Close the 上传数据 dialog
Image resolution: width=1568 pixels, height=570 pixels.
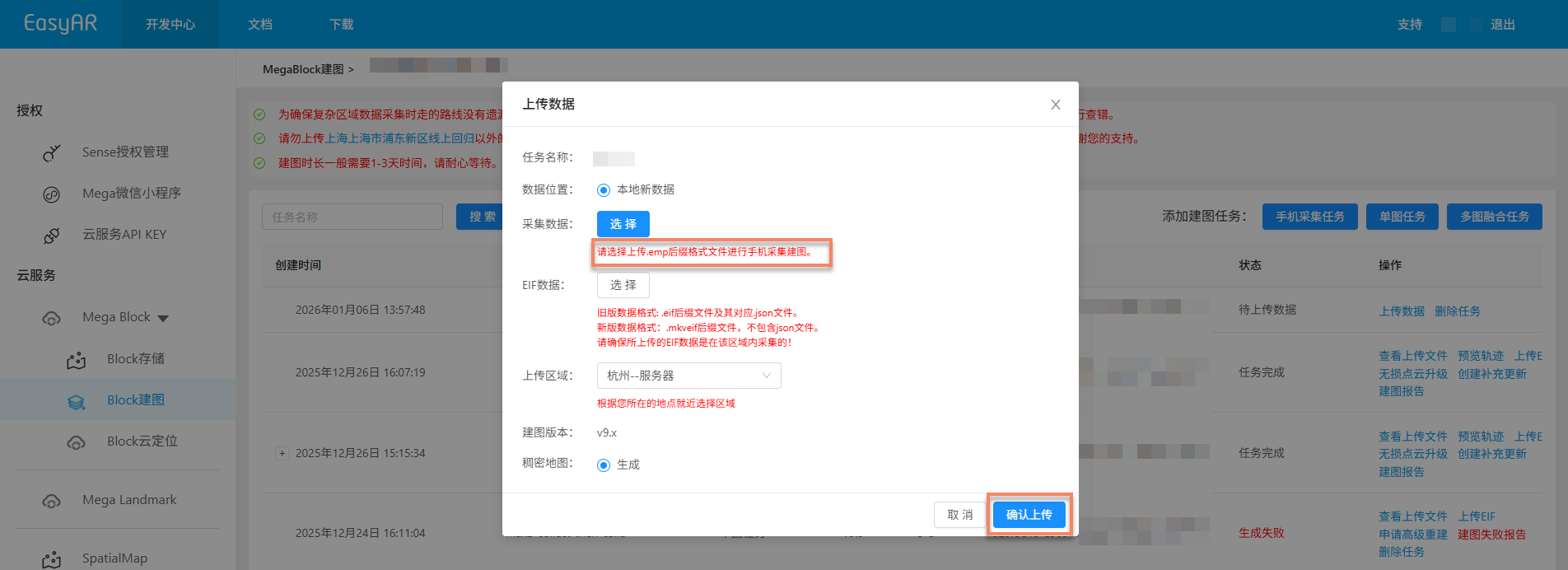(1055, 105)
